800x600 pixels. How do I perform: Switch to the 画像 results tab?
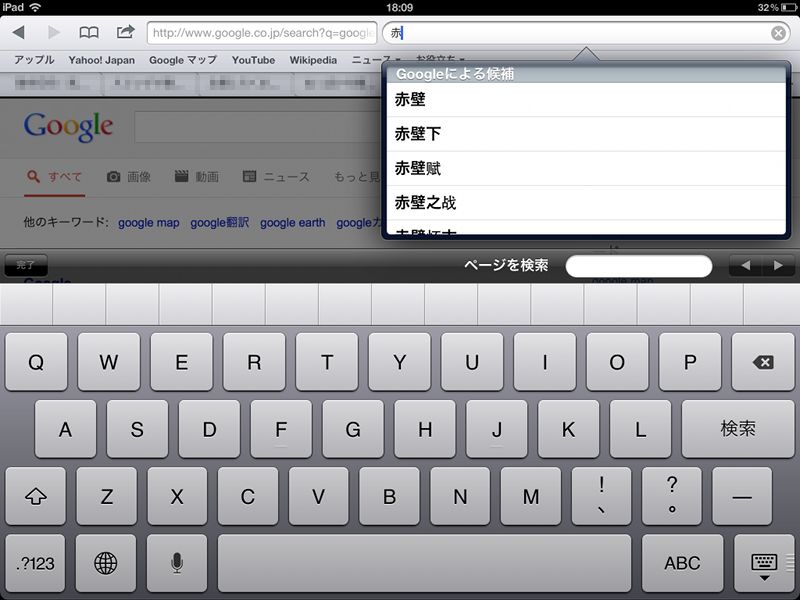[x=129, y=177]
